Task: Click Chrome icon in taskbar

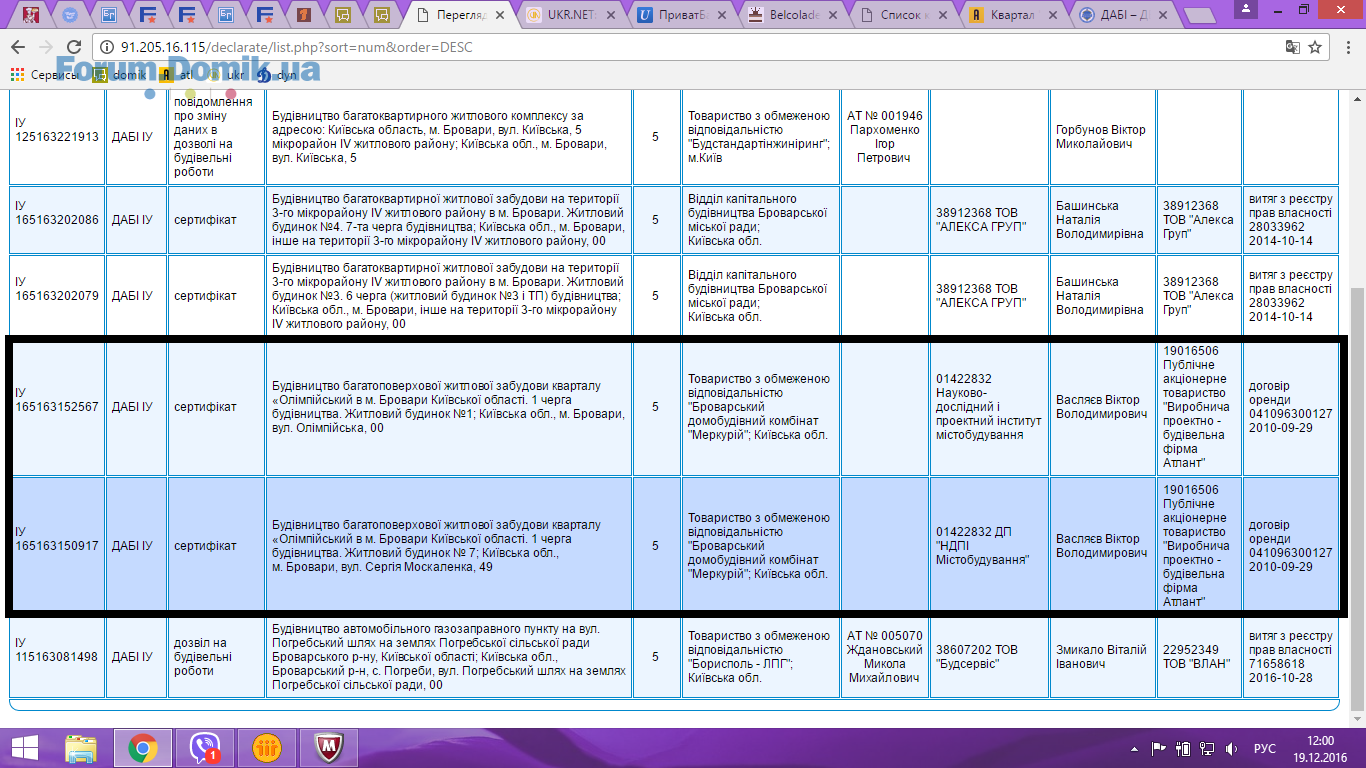Action: [x=142, y=748]
